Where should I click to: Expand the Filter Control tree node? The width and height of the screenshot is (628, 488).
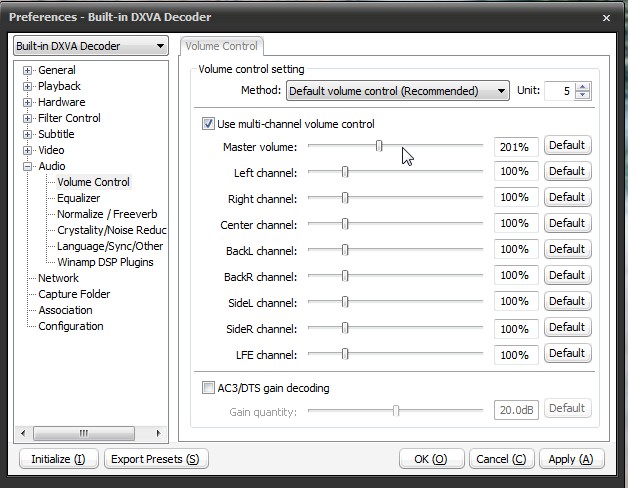point(27,119)
